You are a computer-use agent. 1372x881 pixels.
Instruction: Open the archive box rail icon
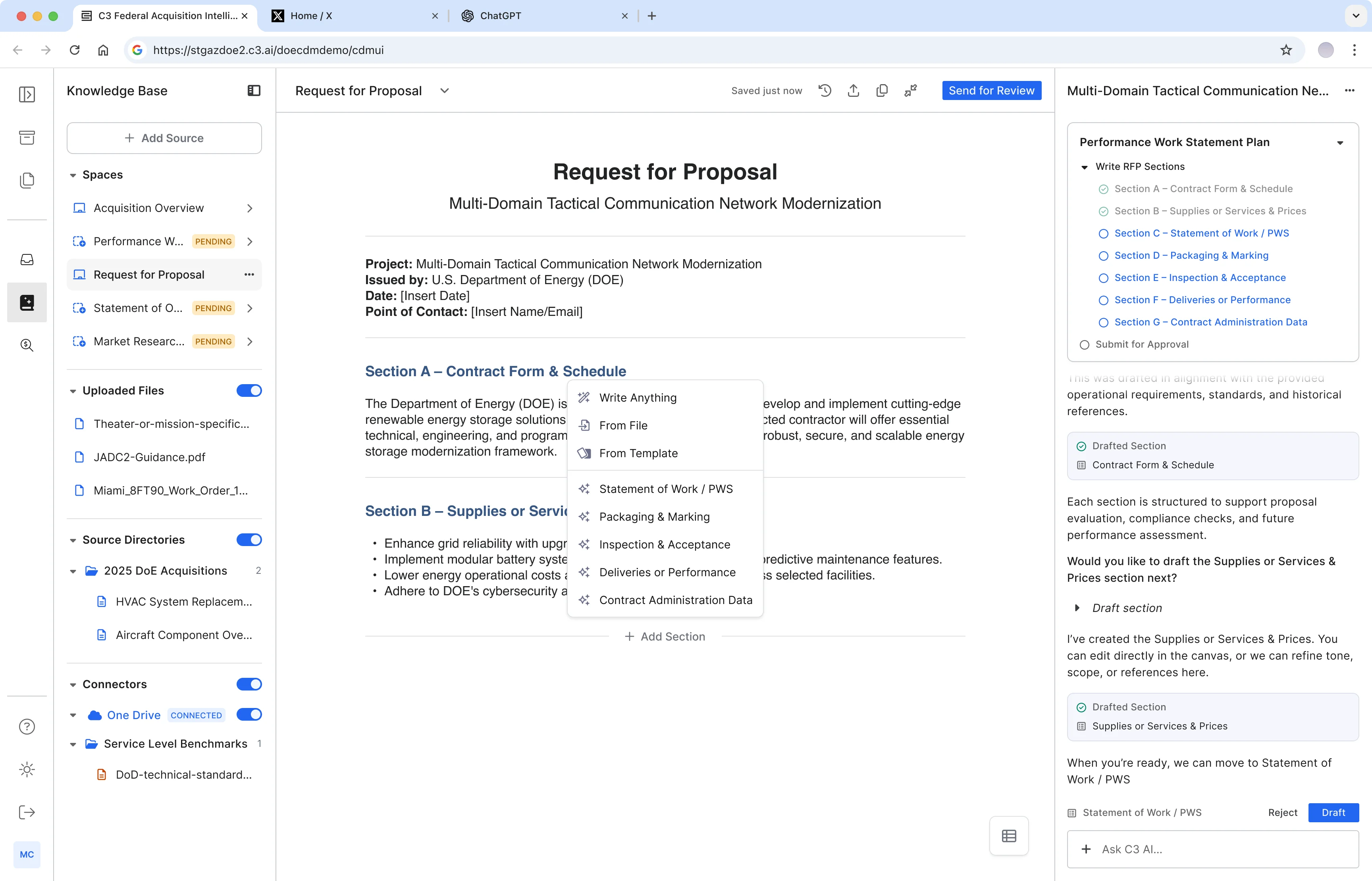27,137
